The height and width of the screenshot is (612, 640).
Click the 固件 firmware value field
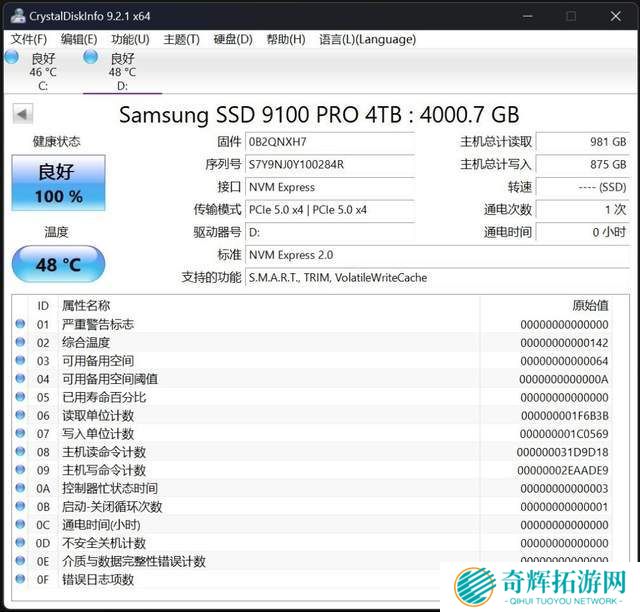click(x=329, y=142)
